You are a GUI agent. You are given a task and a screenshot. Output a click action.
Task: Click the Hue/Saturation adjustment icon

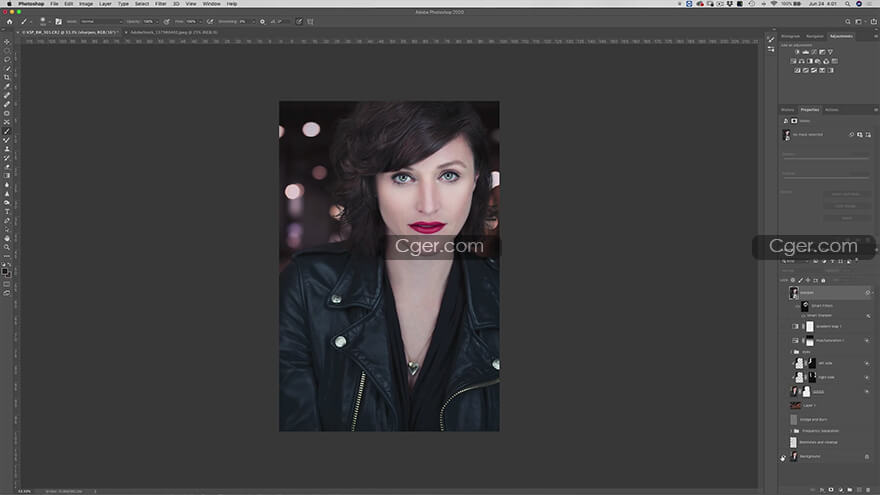[x=793, y=61]
